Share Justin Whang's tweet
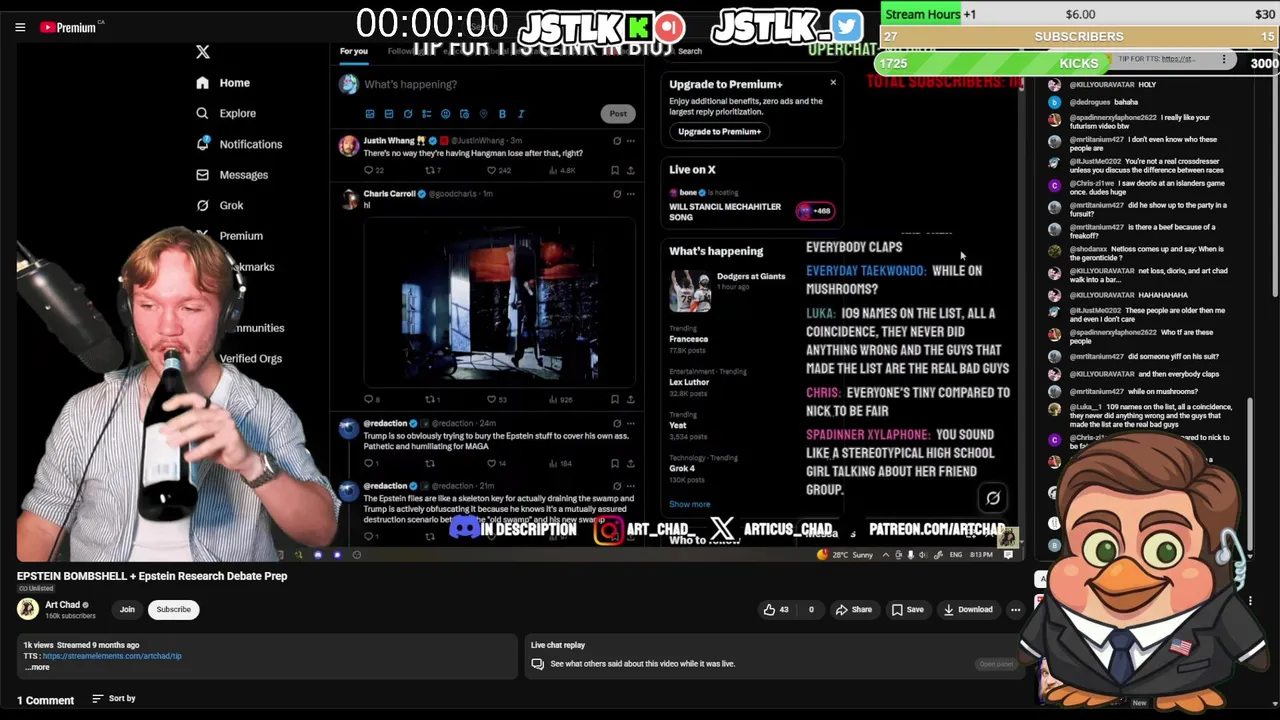This screenshot has width=1280, height=720. pos(630,171)
